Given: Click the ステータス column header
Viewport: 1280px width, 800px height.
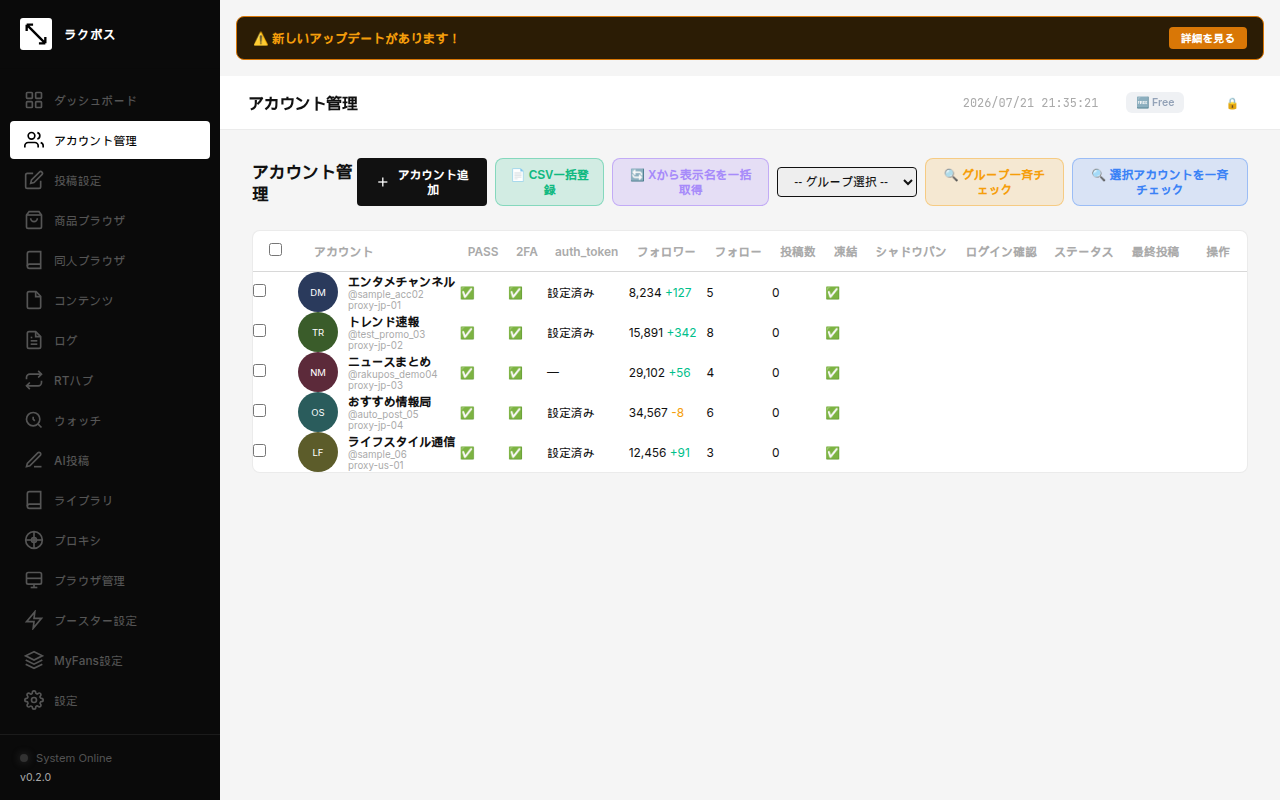Looking at the screenshot, I should (x=1084, y=252).
